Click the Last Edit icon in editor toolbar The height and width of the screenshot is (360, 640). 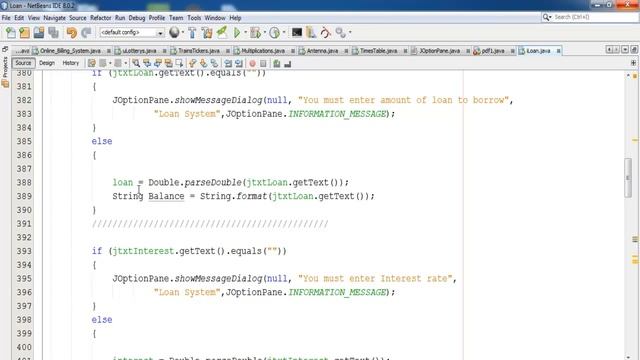92,63
